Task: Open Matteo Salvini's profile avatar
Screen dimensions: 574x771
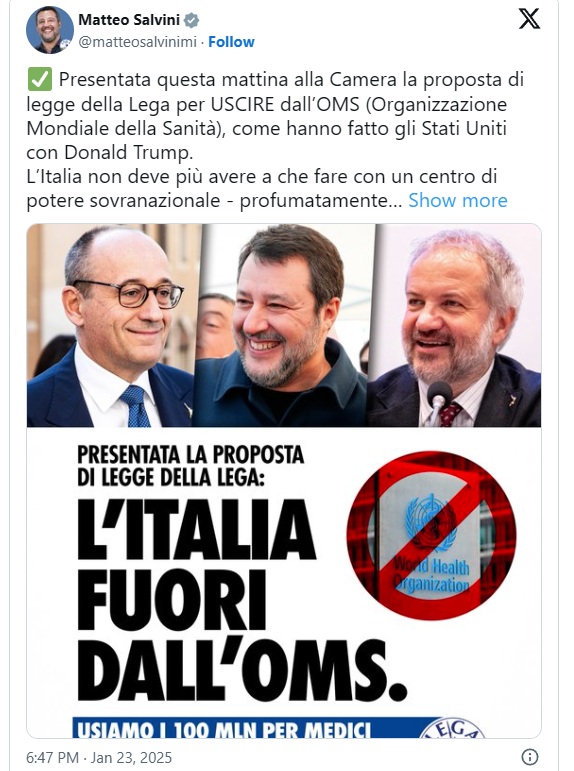Action: (50, 30)
